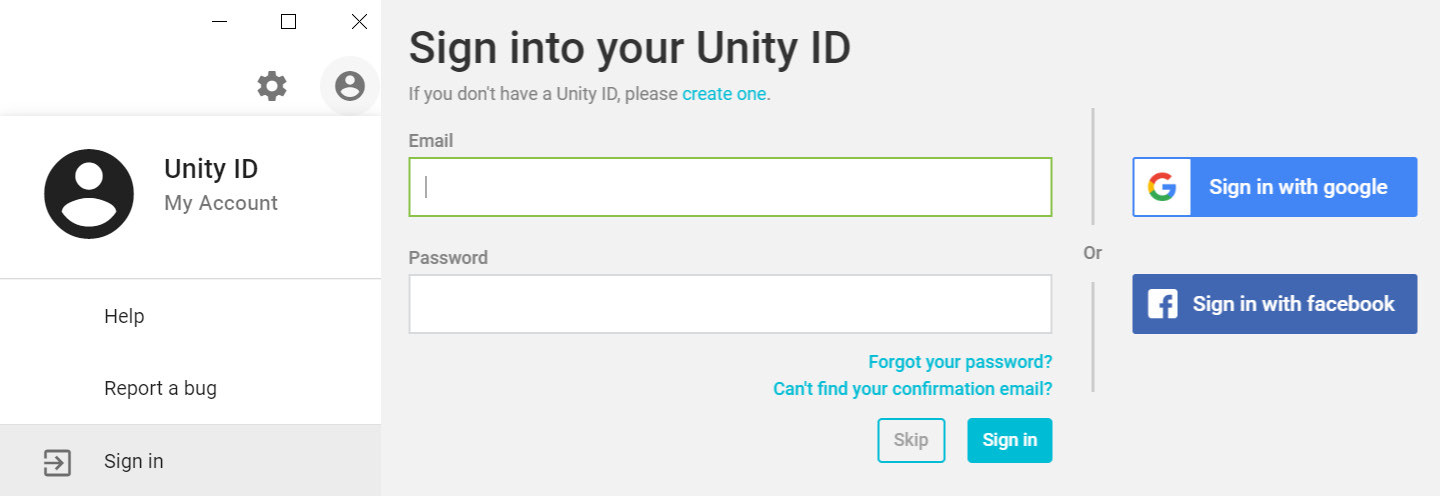Click the Facebook logo icon
This screenshot has width=1440, height=496.
click(x=1162, y=304)
